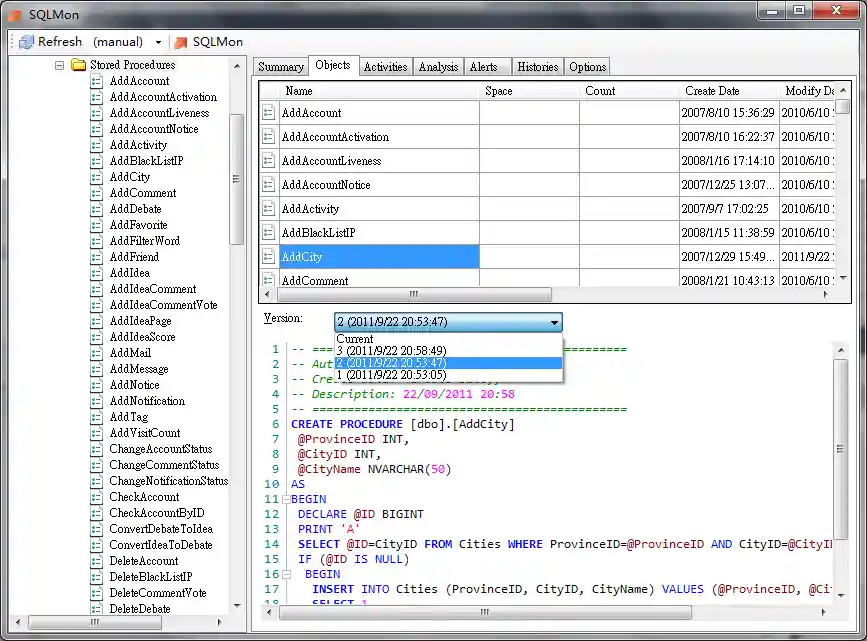Sort by the Create Date column header
867x641 pixels.
point(712,90)
